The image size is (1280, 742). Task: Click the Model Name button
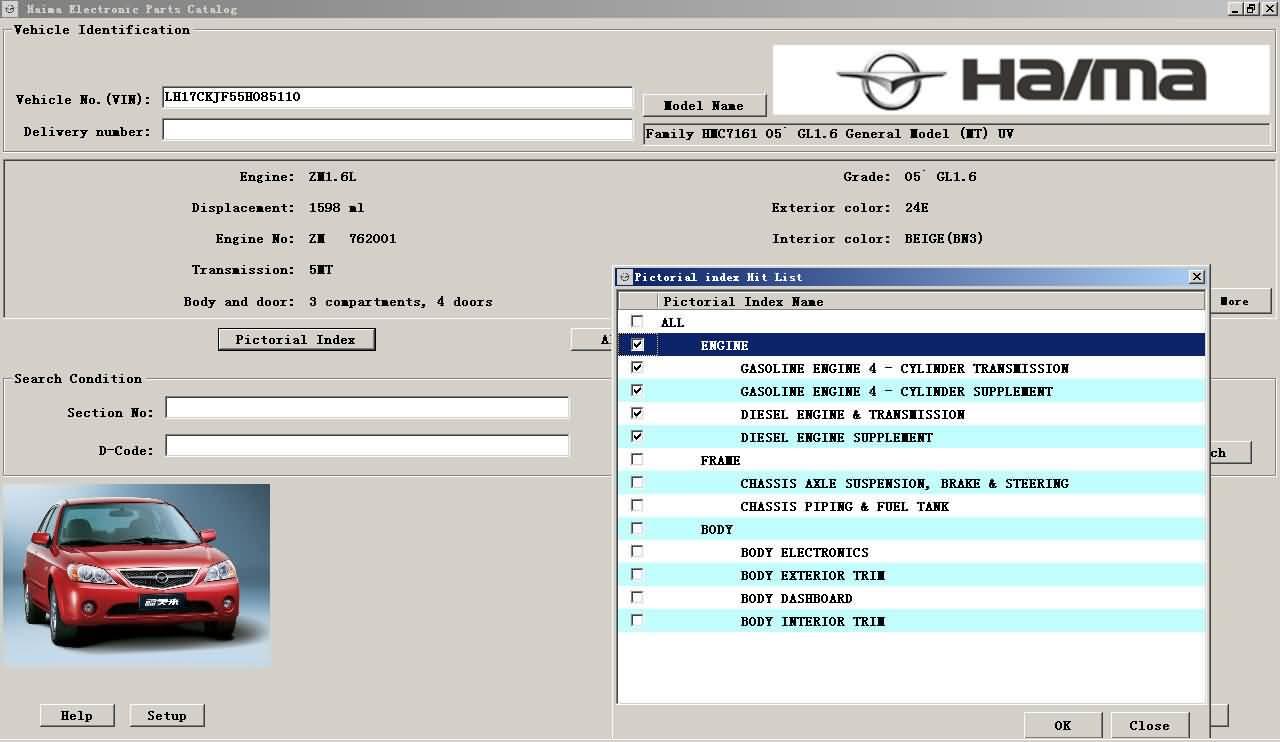coord(704,105)
